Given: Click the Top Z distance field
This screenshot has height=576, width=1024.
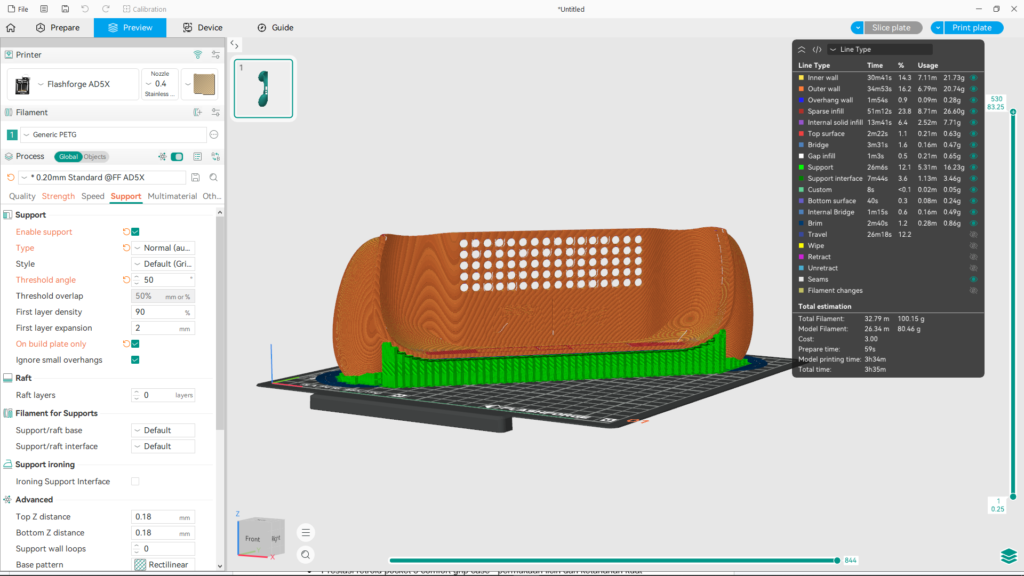Looking at the screenshot, I should click(x=163, y=517).
